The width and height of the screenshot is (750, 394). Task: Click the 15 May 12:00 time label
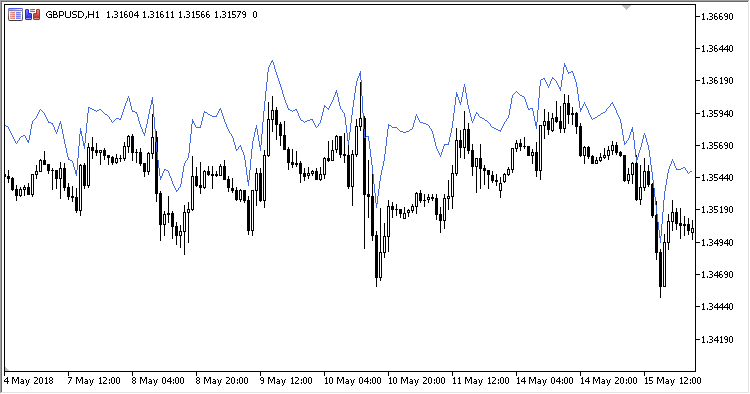coord(673,381)
